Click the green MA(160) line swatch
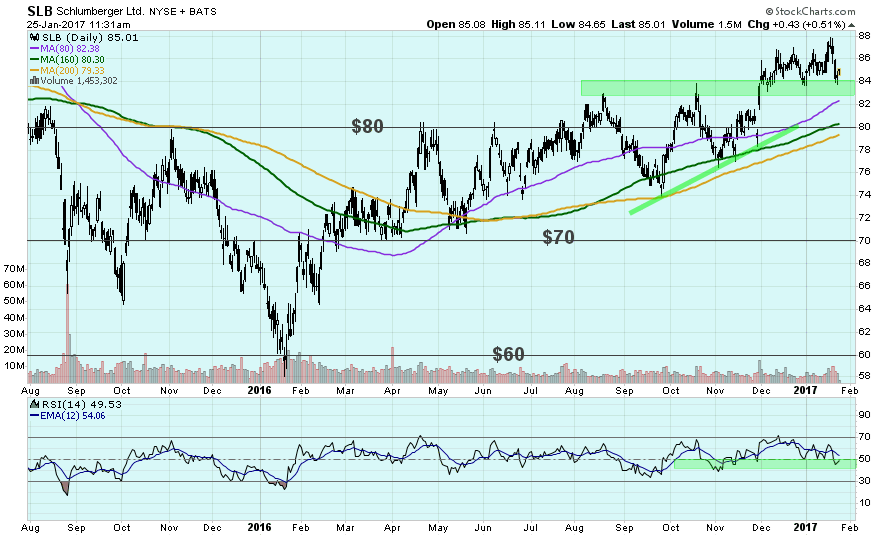 click(35, 60)
